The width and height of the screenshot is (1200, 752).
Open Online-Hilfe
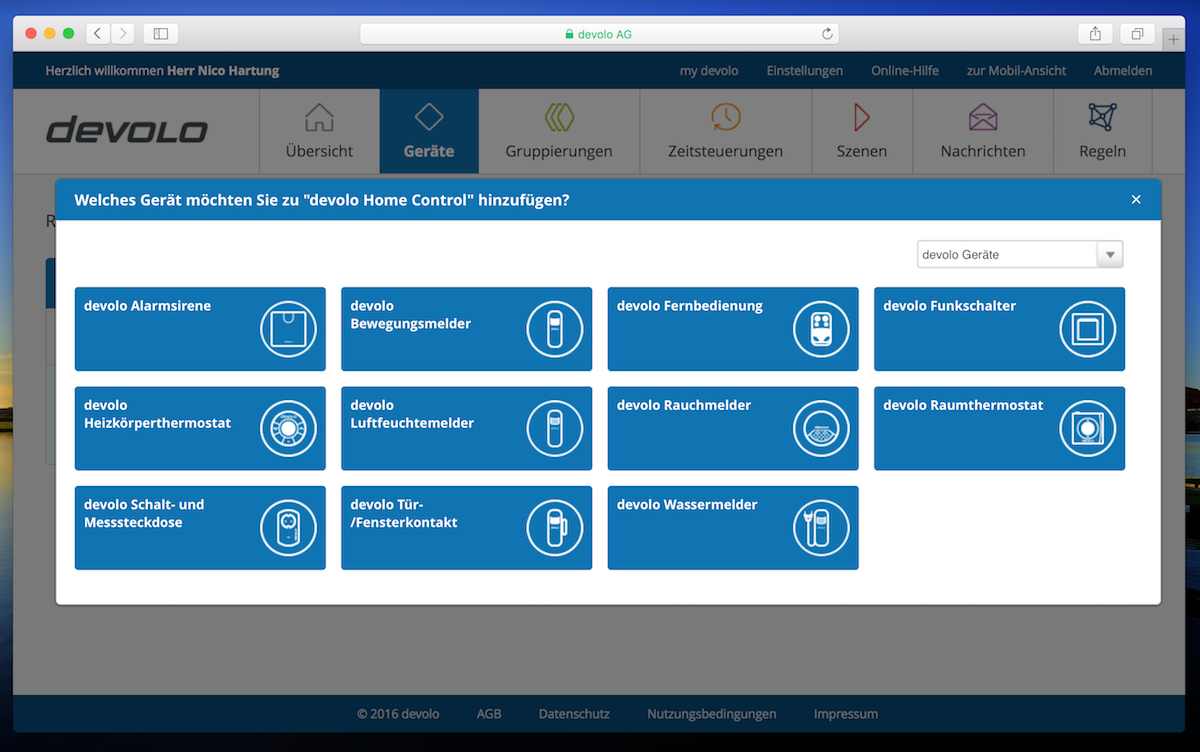coord(905,71)
